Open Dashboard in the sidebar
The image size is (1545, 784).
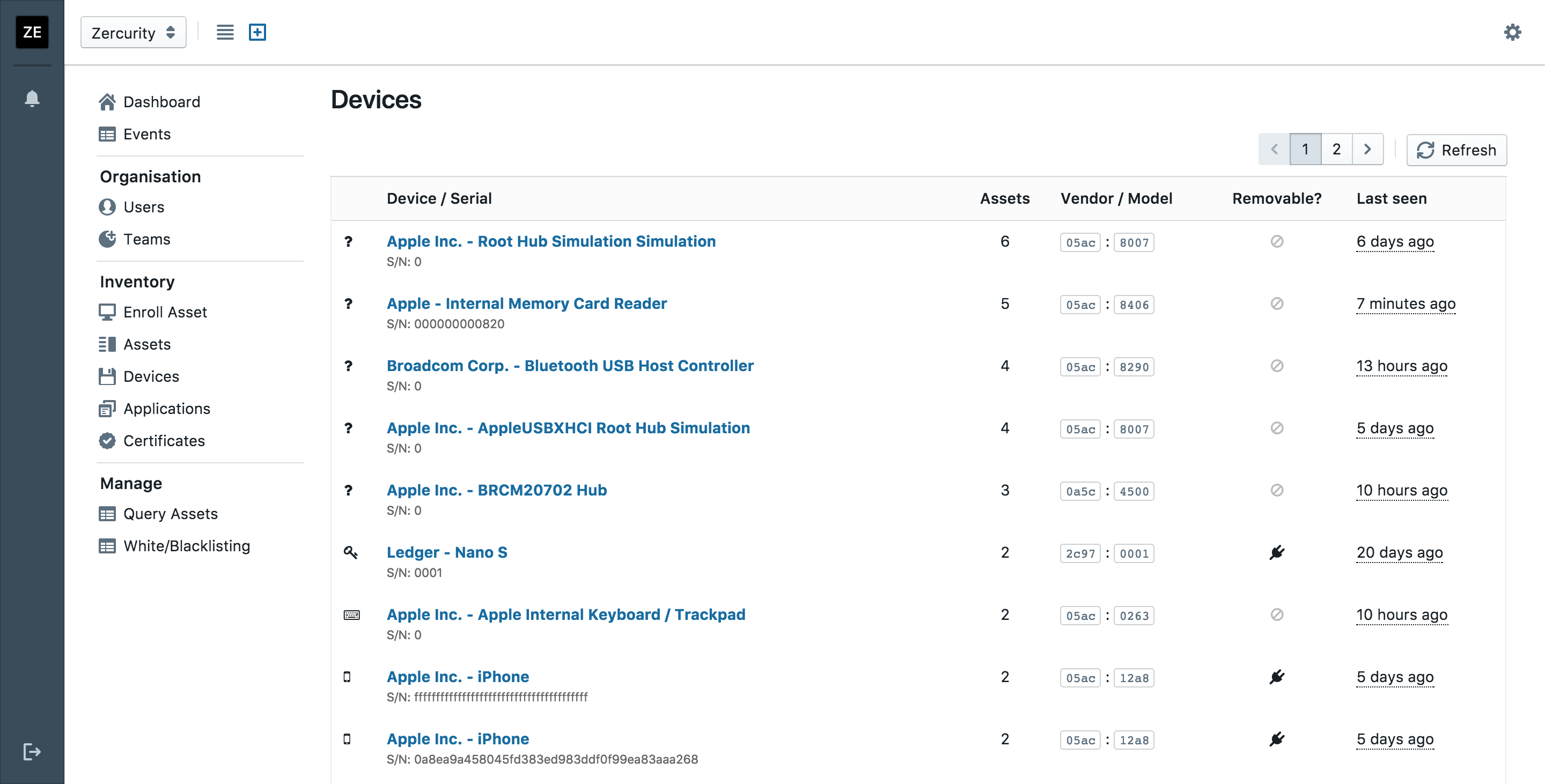[161, 102]
